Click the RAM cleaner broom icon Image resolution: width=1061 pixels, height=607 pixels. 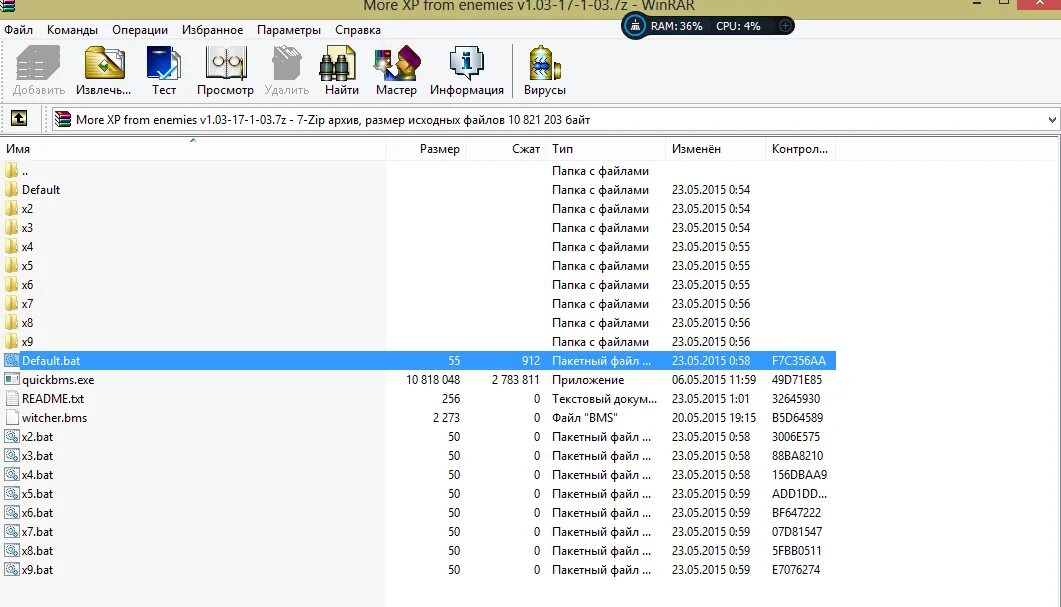click(x=635, y=26)
